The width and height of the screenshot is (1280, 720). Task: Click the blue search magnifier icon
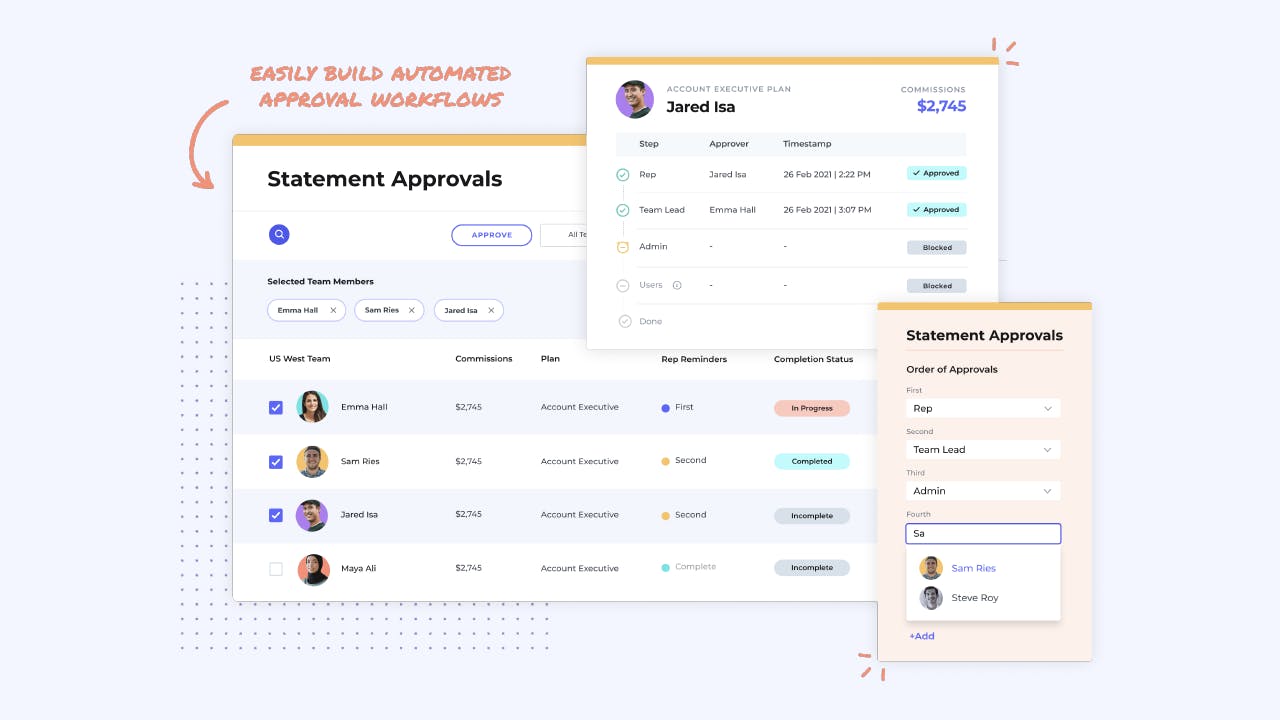(x=279, y=234)
